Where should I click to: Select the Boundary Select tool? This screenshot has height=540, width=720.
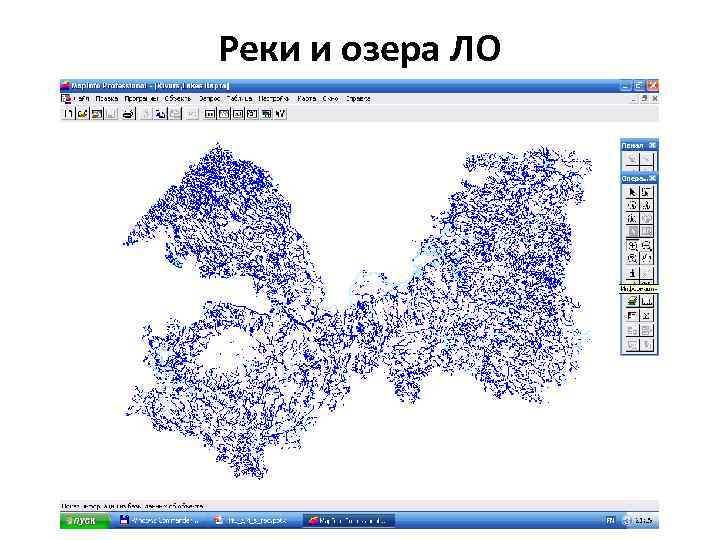pyautogui.click(x=632, y=219)
